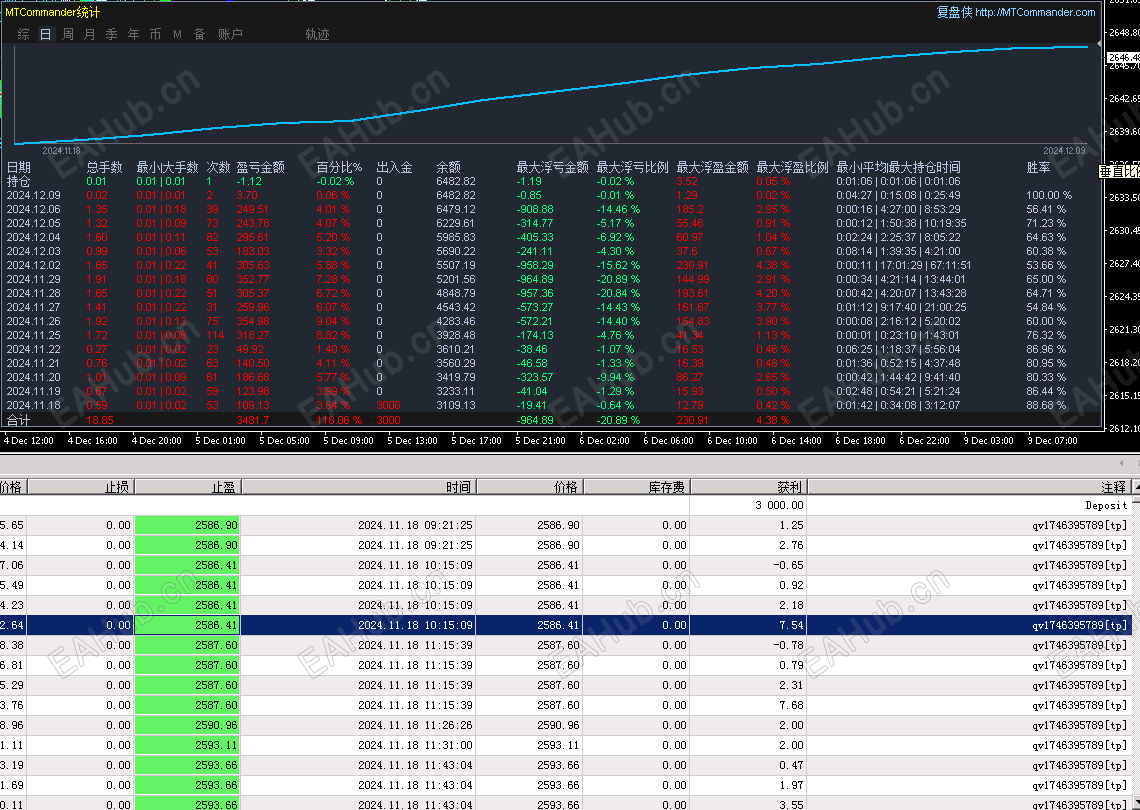1140x810 pixels.
Task: Select the 2024.11.25 statistics row
Action: tap(551, 335)
